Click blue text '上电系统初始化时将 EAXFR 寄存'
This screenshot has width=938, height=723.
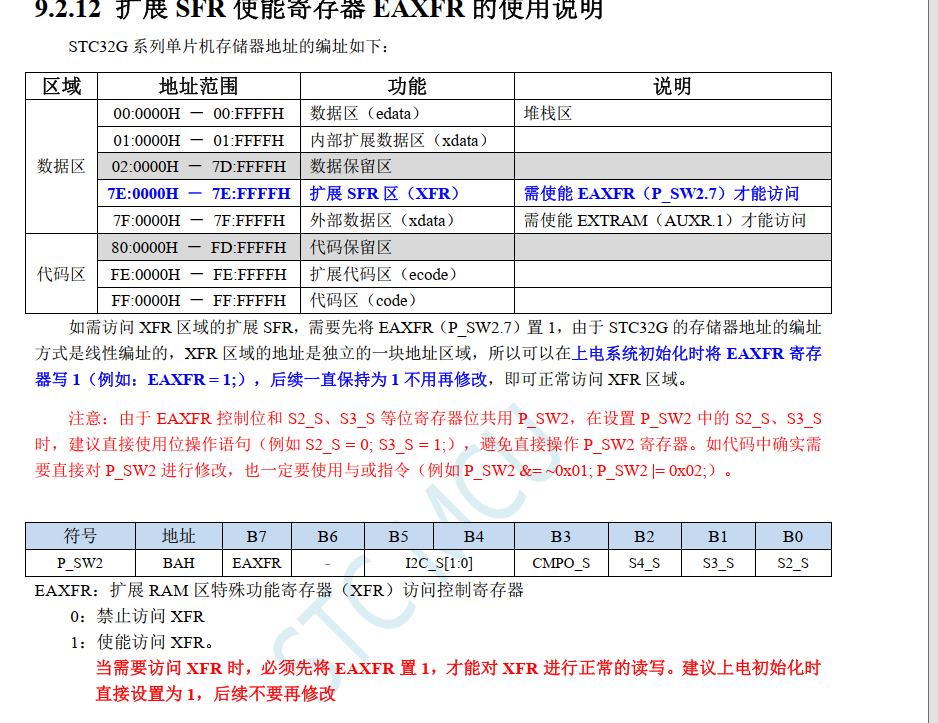click(x=697, y=353)
